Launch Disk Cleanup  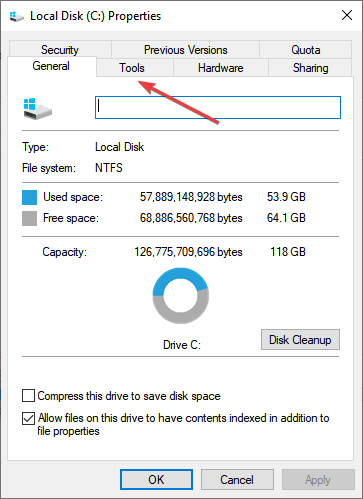(x=300, y=340)
